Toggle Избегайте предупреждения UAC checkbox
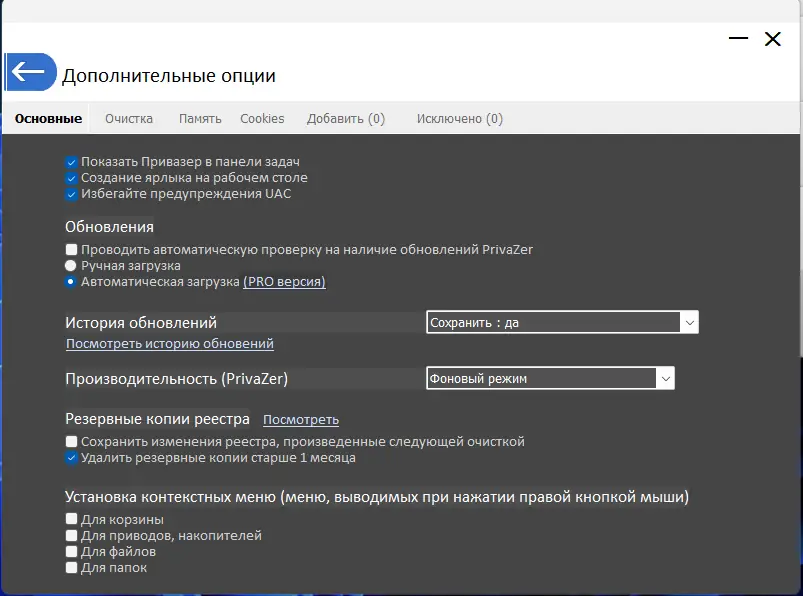Screen dimensions: 803x596 click(71, 195)
